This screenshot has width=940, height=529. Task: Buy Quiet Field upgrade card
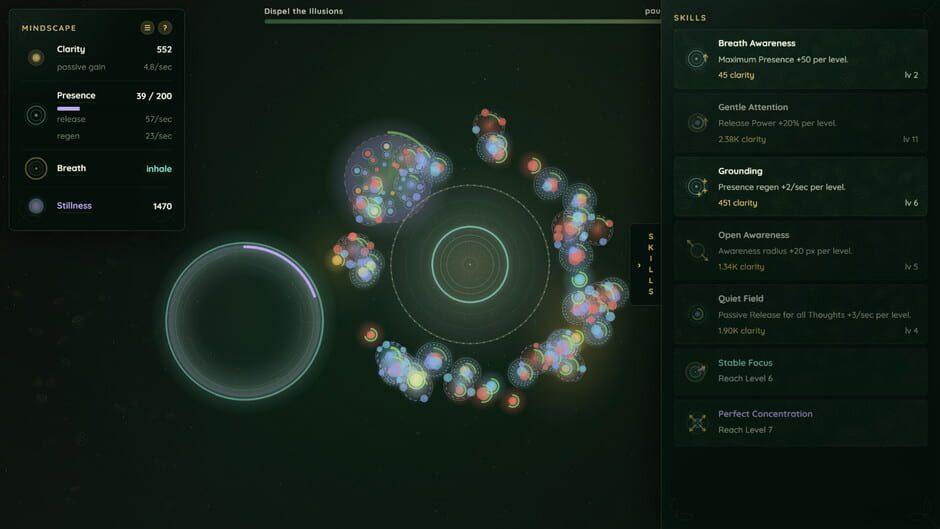[x=800, y=314]
